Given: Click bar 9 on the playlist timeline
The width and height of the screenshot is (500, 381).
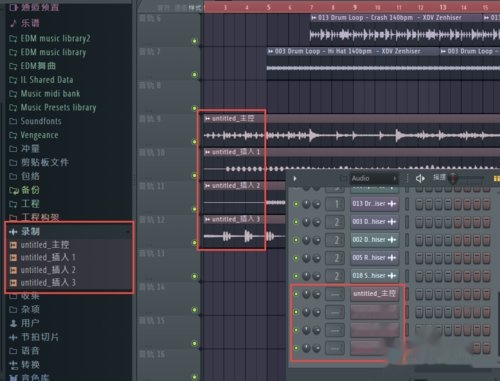Looking at the screenshot, I should [x=355, y=7].
